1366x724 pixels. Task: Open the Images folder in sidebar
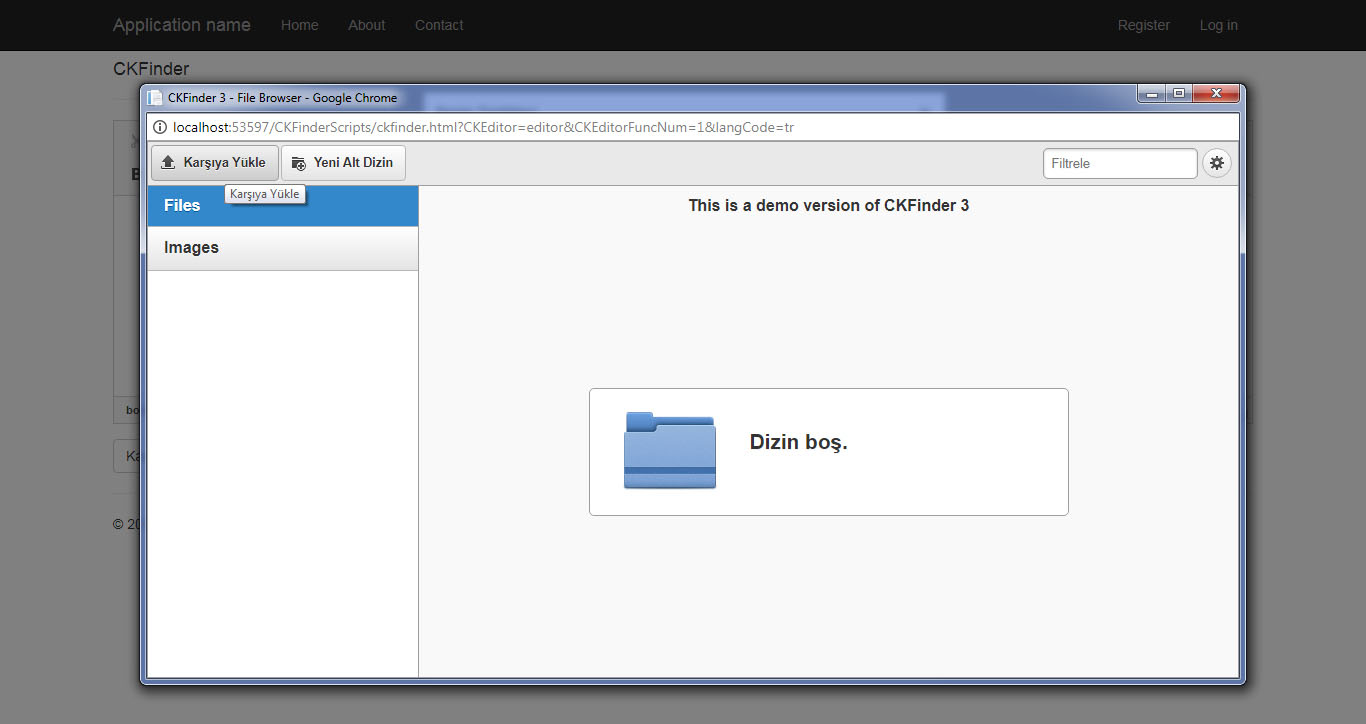tap(191, 248)
